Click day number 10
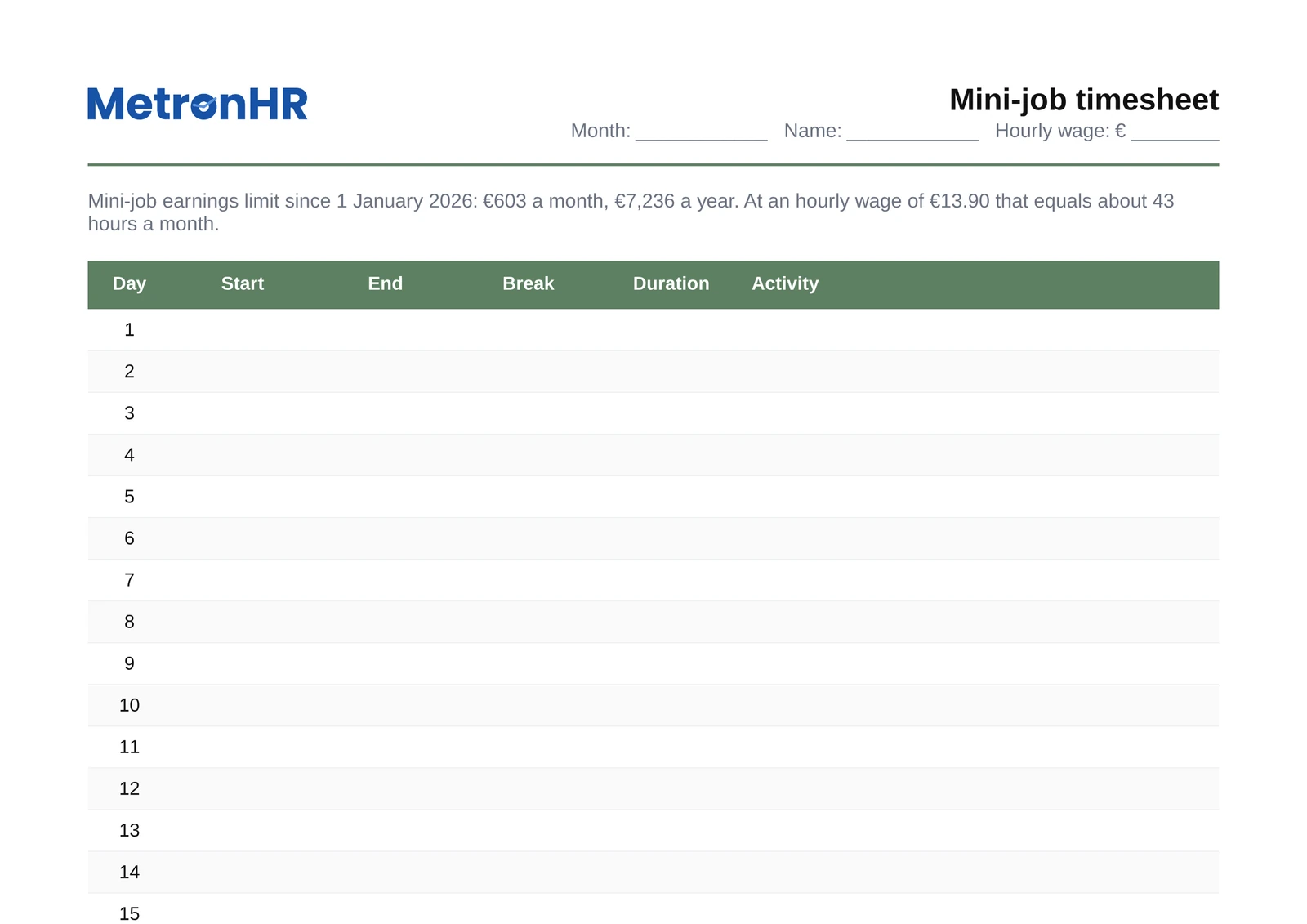Screen dimensions: 1307x924 pyautogui.click(x=129, y=705)
